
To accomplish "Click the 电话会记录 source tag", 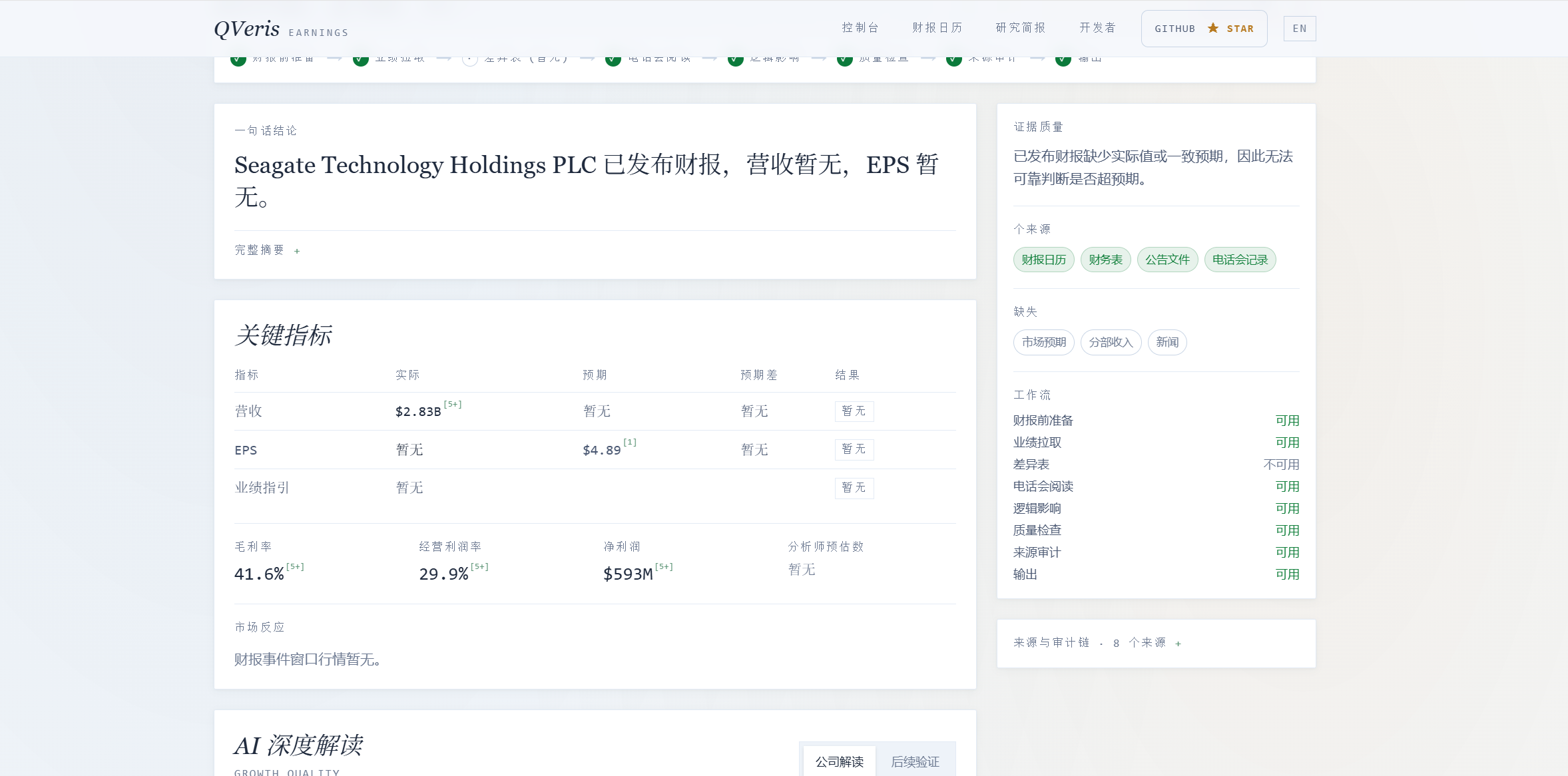I will [x=1240, y=260].
